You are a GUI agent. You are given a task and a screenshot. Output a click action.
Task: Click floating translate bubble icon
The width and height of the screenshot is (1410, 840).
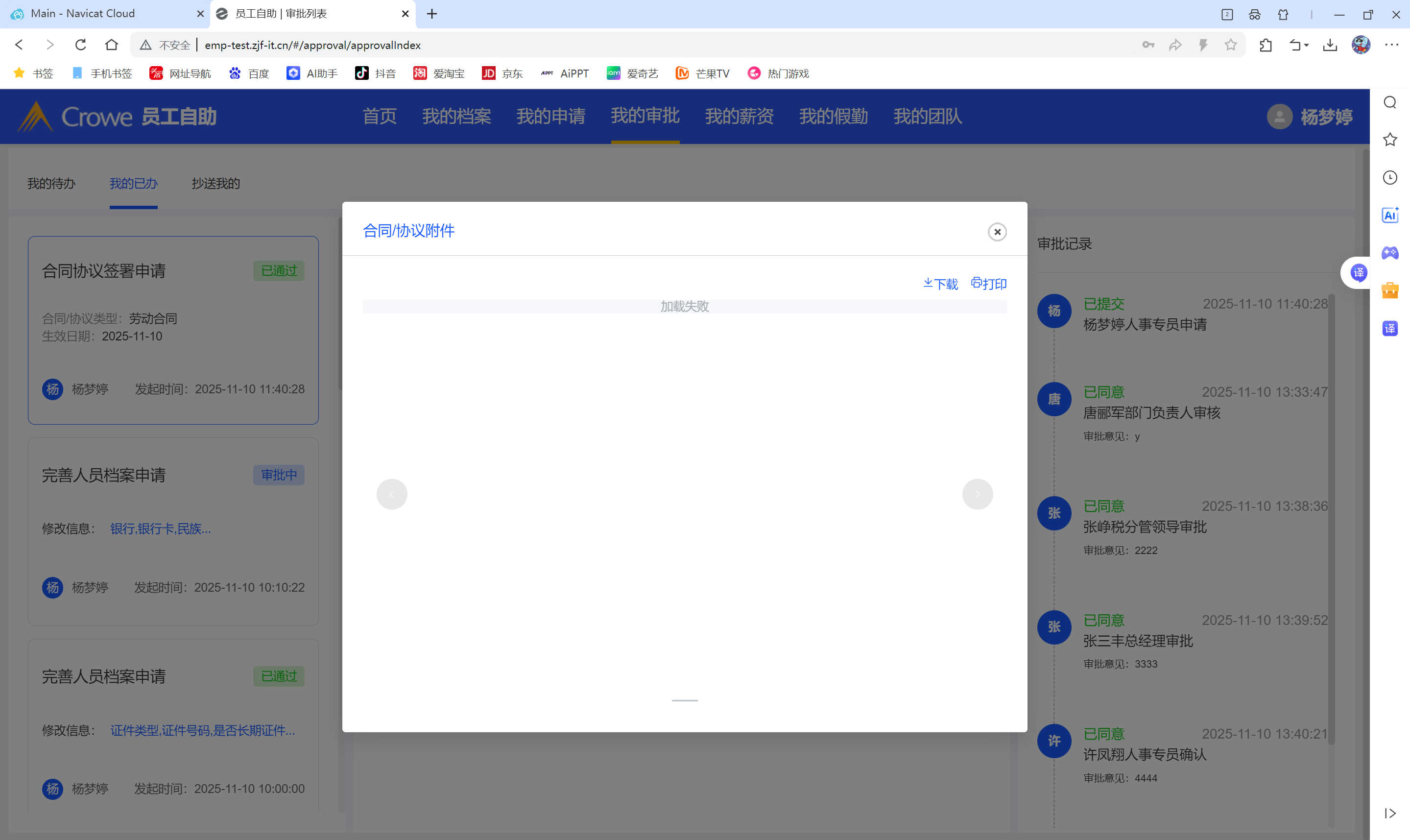pyautogui.click(x=1359, y=273)
